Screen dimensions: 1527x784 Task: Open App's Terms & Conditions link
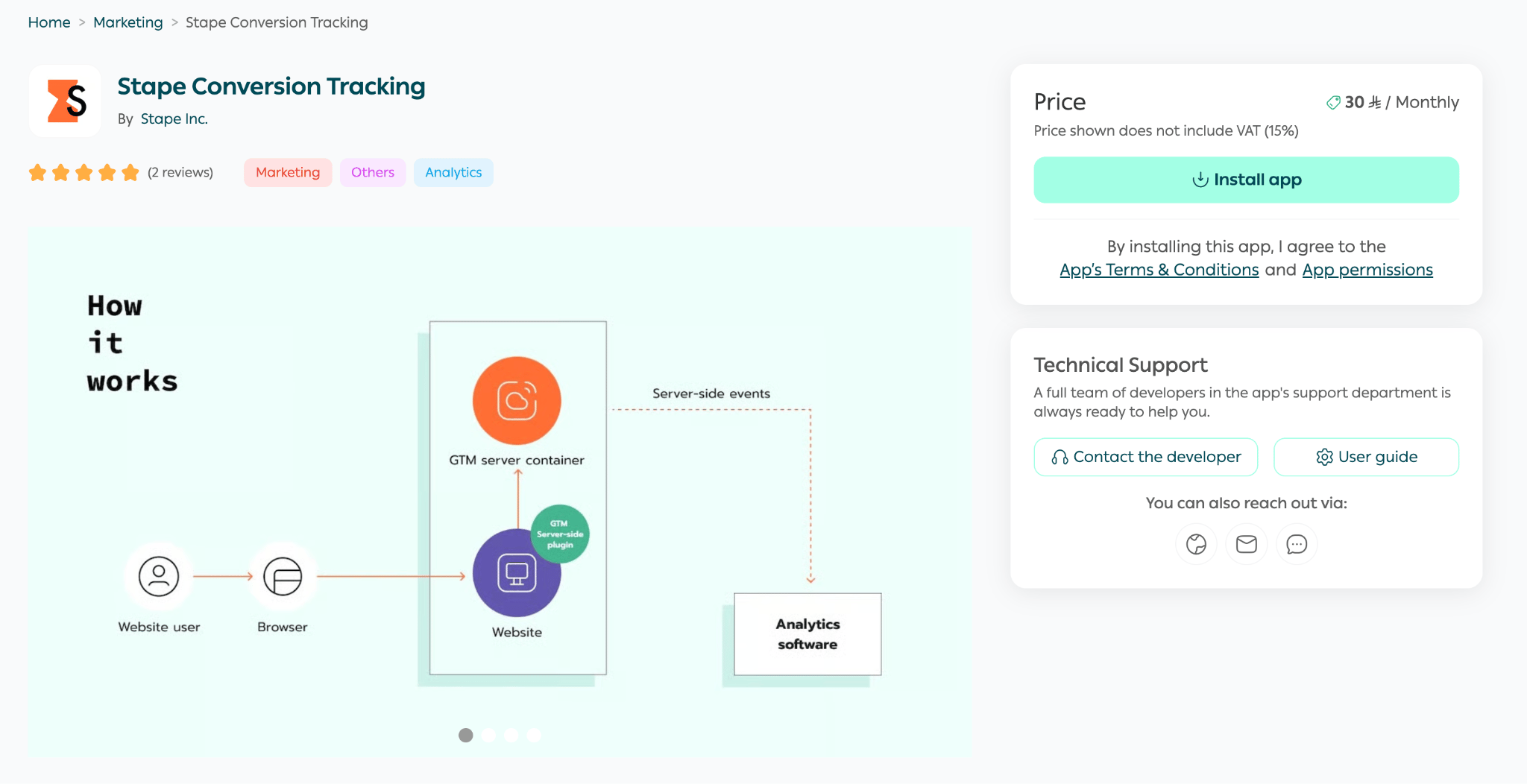[1159, 270]
